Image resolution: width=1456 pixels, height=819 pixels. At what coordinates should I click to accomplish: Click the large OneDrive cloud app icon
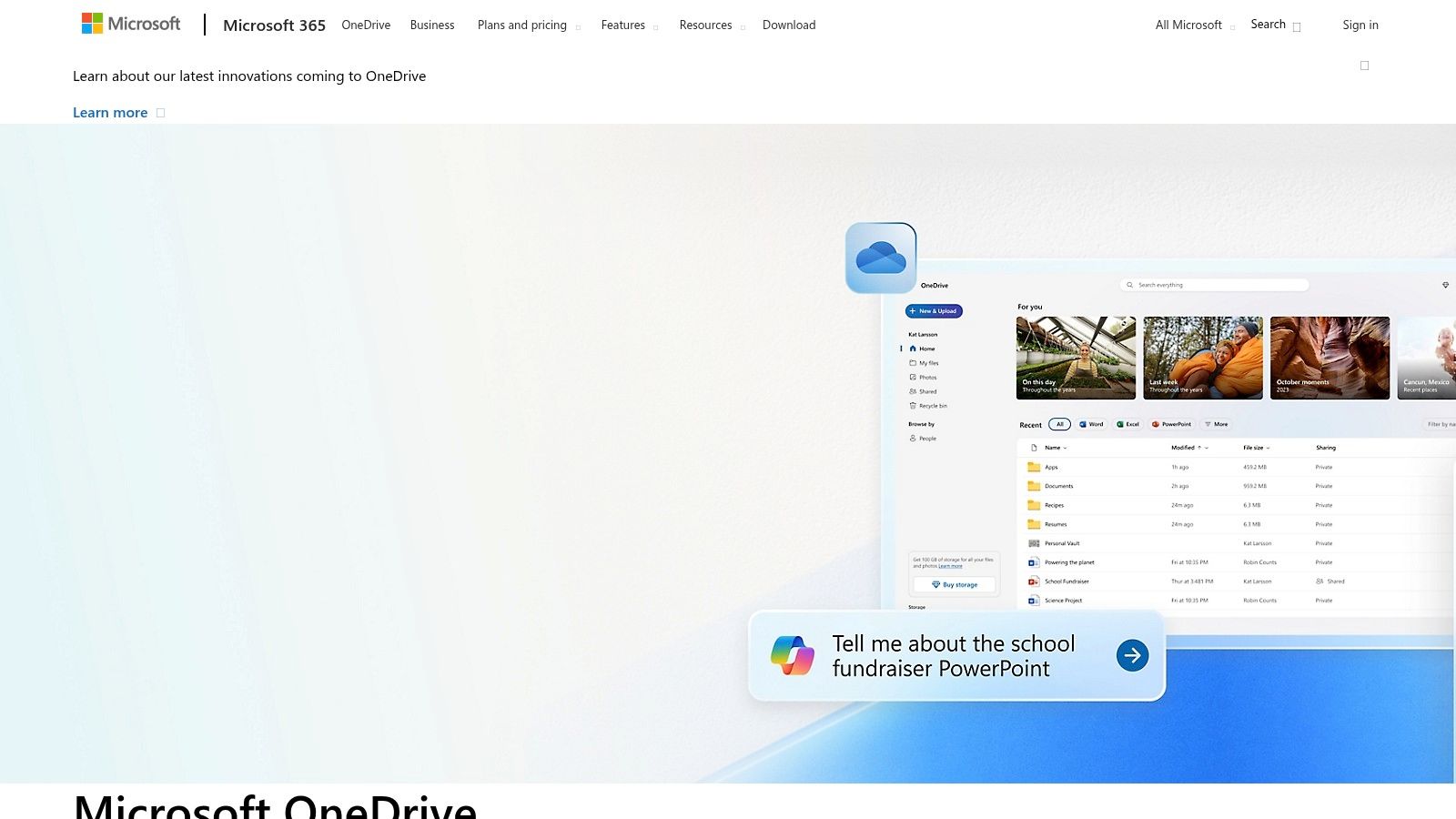[881, 258]
